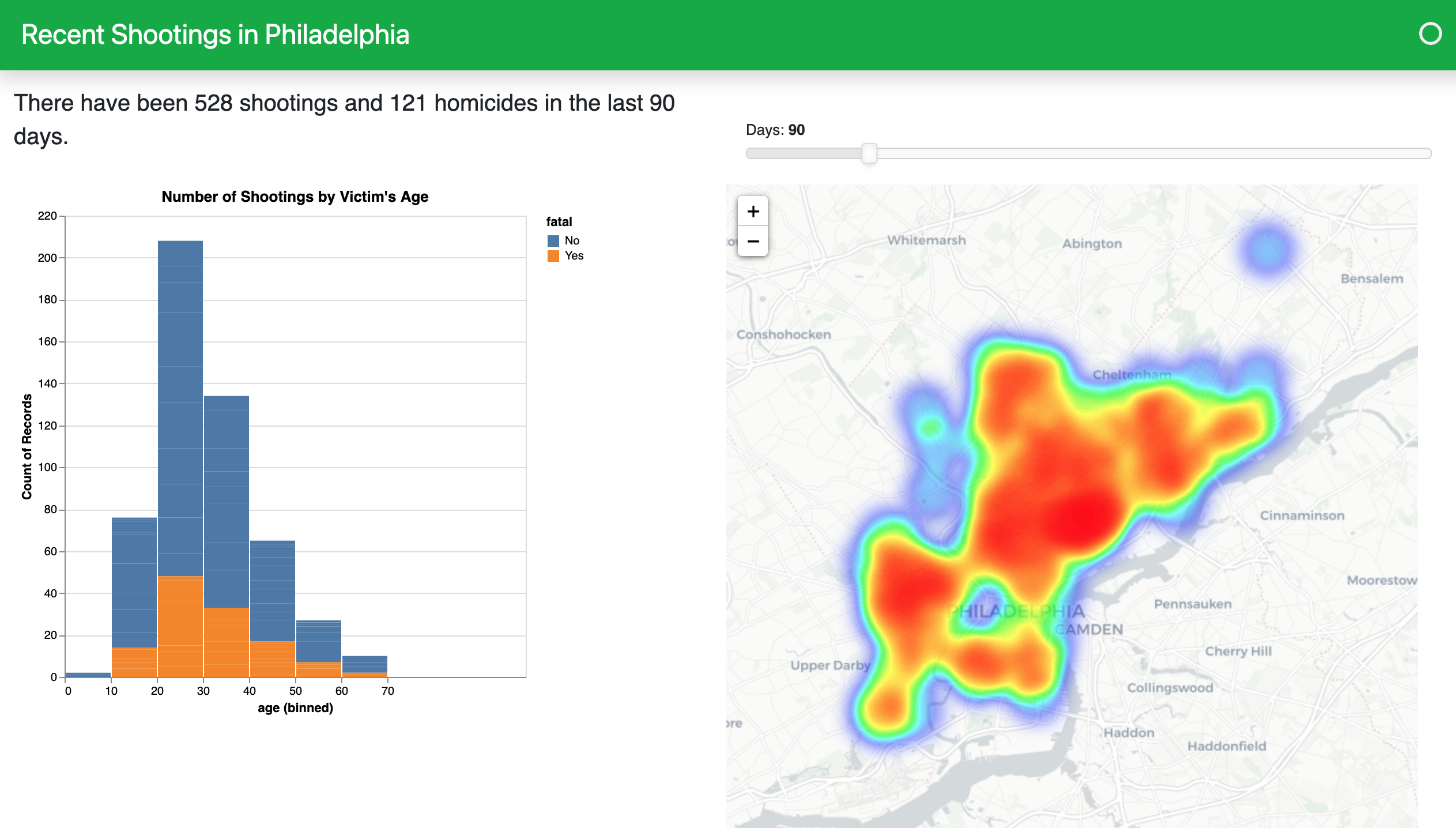Click the blue bar for ages 50-60
This screenshot has height=828, width=1456.
[x=319, y=641]
